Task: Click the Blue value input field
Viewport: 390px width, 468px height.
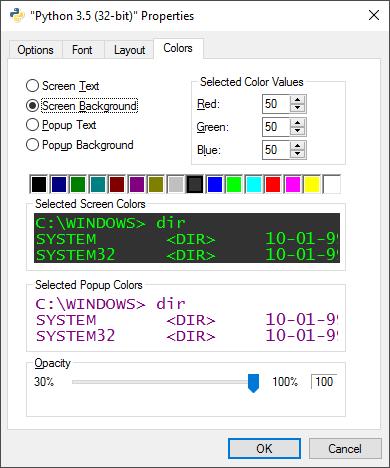Action: (276, 150)
